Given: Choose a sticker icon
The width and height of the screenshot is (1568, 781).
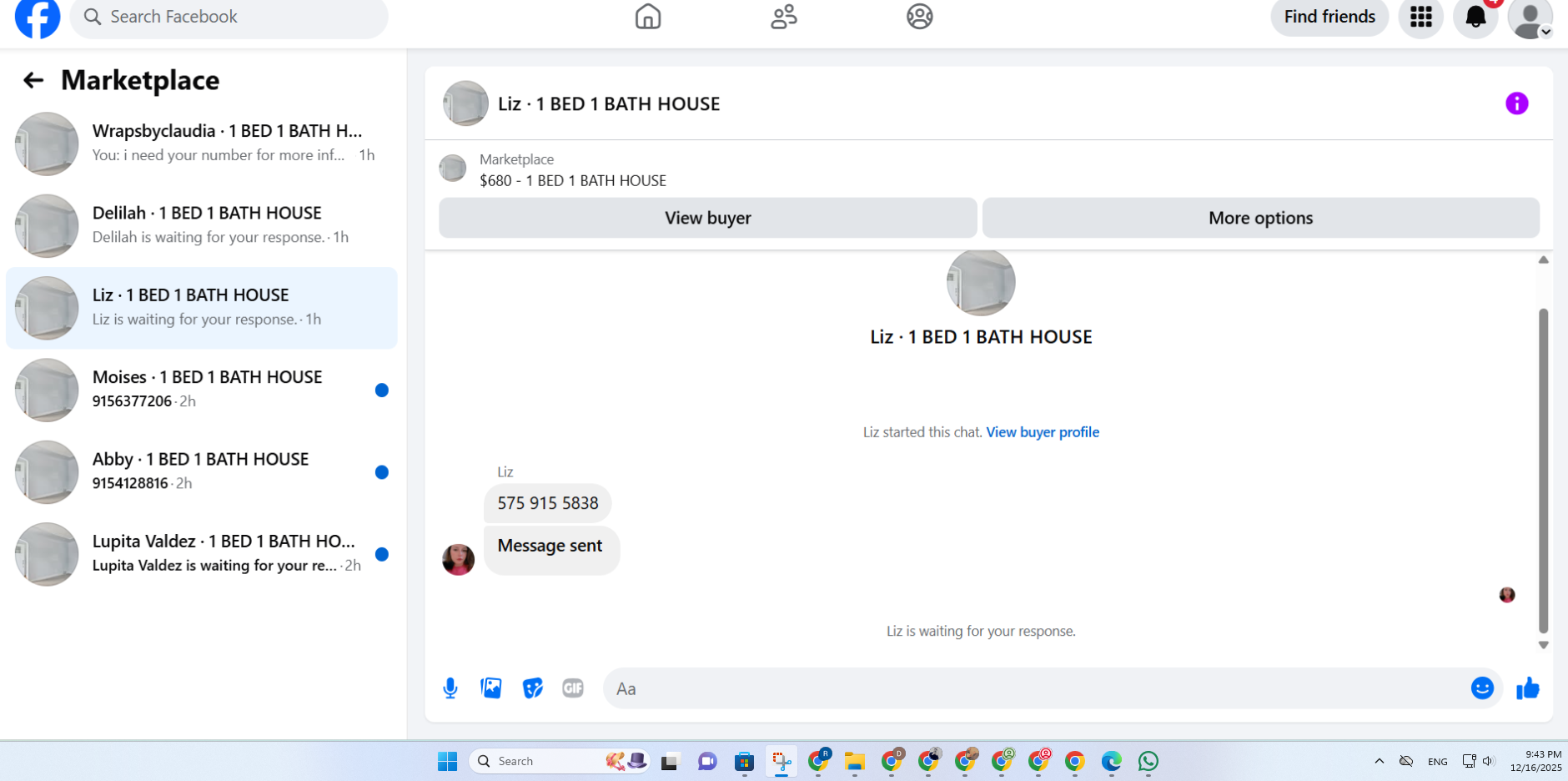Looking at the screenshot, I should (532, 688).
